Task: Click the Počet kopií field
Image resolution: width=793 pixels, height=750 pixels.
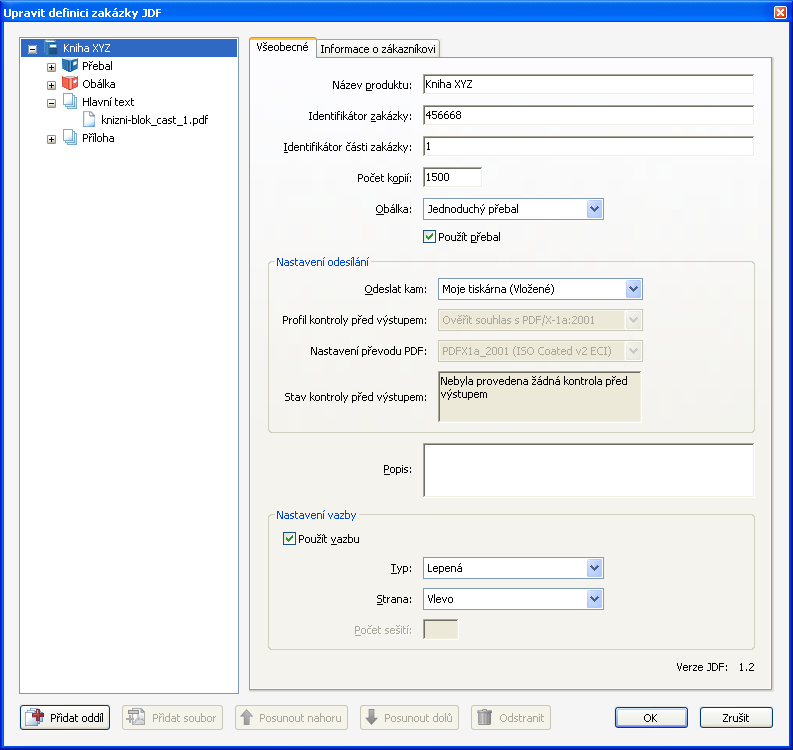Action: [452, 177]
